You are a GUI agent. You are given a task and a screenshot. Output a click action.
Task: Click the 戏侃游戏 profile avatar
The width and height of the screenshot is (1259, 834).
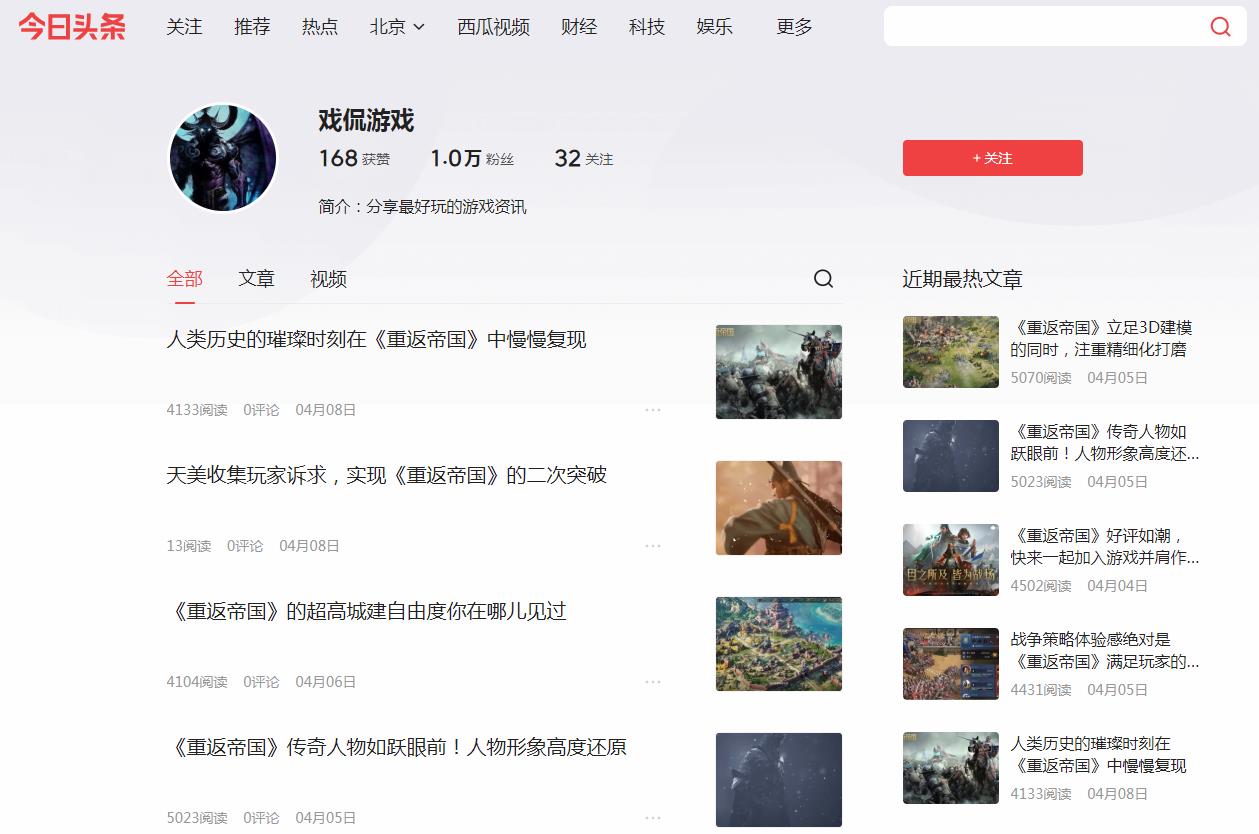[222, 158]
